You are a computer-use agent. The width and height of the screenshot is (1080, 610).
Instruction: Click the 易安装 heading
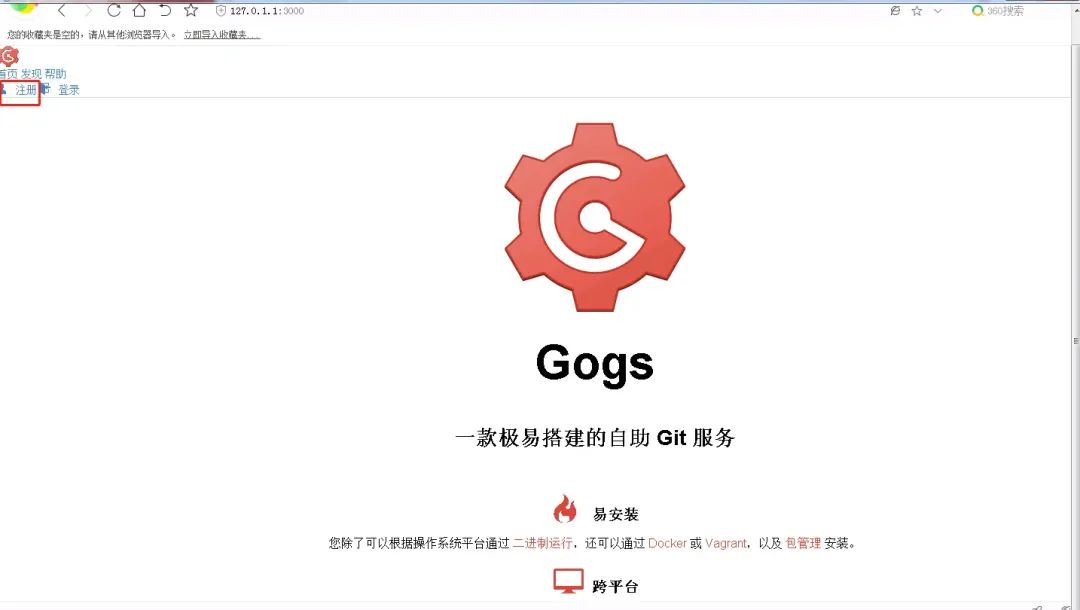615,514
